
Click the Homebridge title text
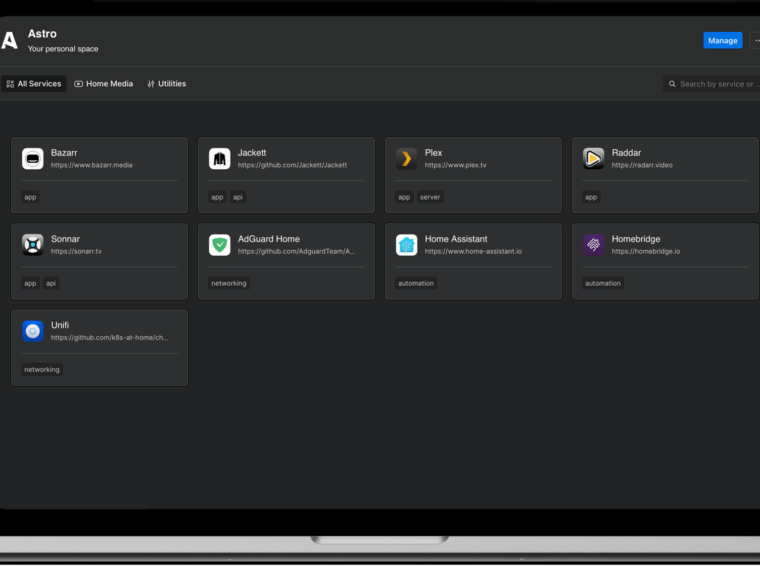click(635, 239)
